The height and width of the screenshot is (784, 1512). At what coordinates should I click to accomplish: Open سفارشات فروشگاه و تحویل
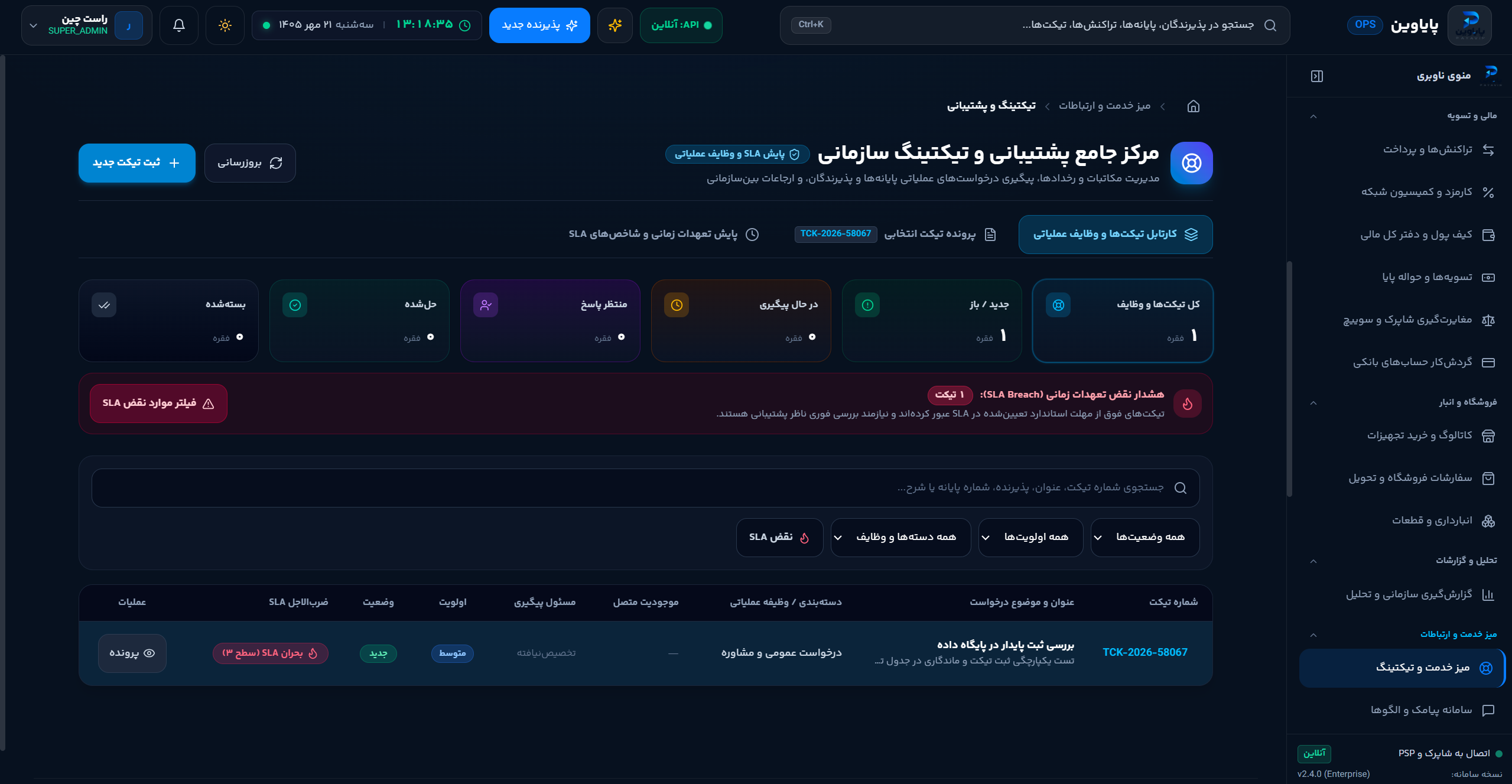click(1402, 478)
